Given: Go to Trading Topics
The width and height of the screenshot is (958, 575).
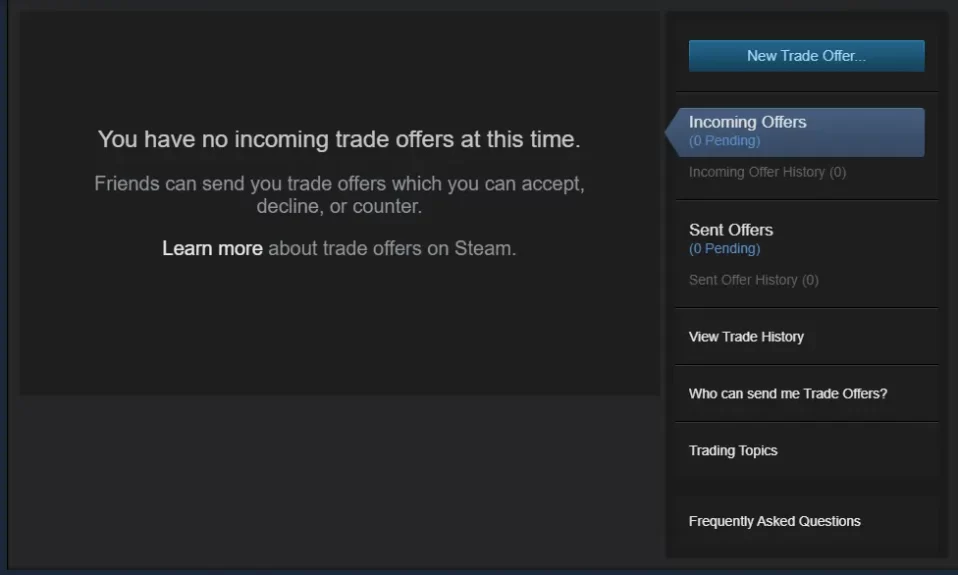Looking at the screenshot, I should [x=733, y=451].
